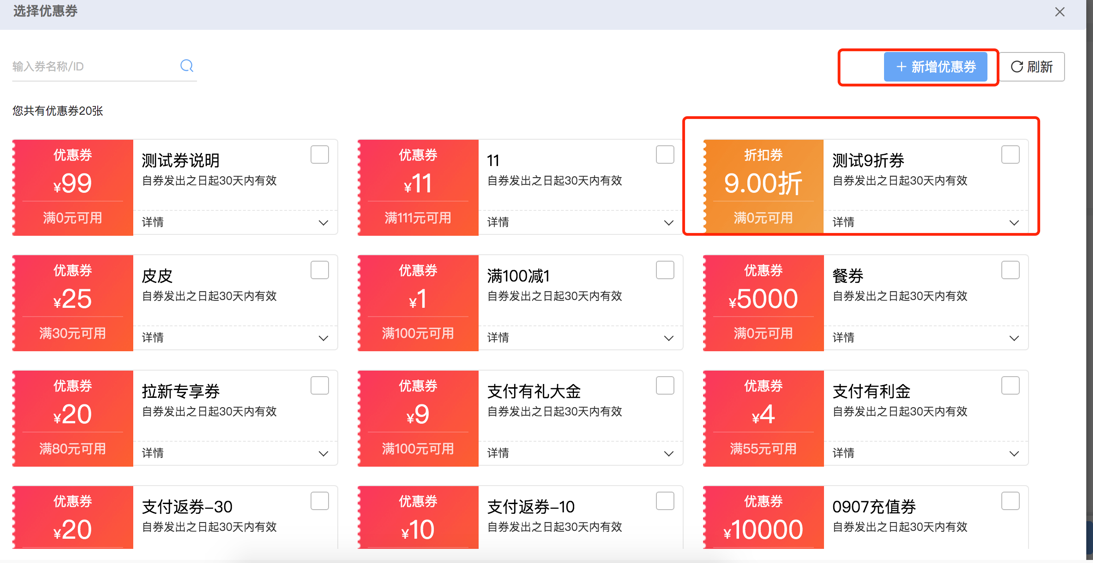Select the 测试9折券 discount coupon checkbox

(1010, 155)
